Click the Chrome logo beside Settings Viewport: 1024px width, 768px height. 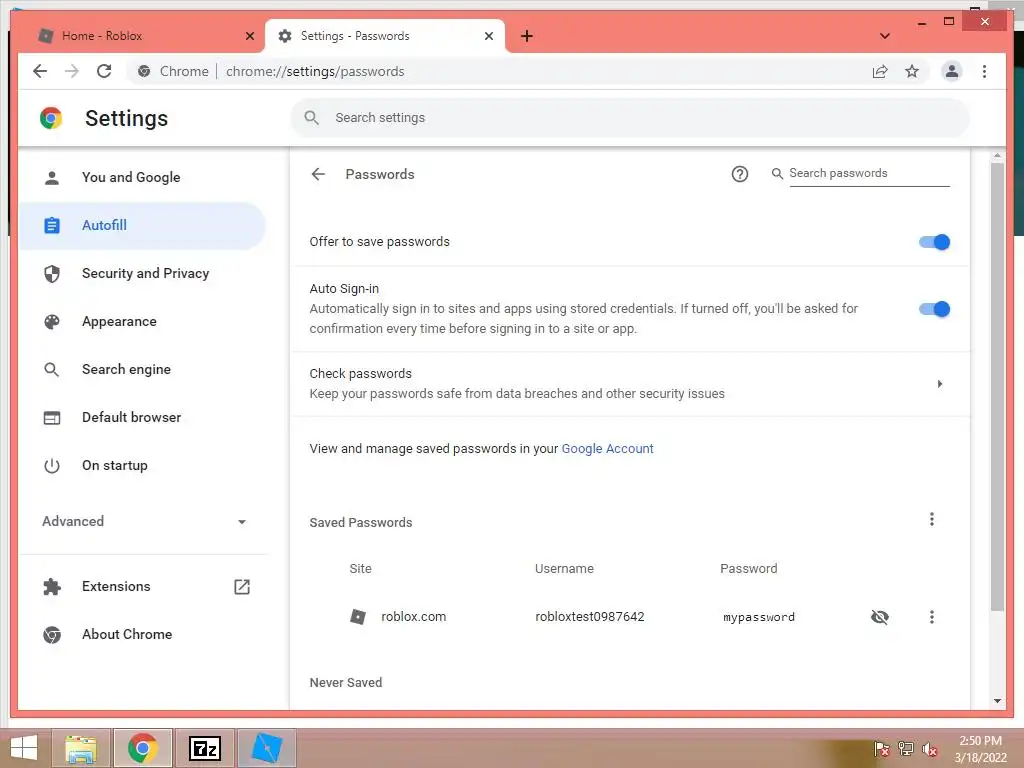pos(51,118)
